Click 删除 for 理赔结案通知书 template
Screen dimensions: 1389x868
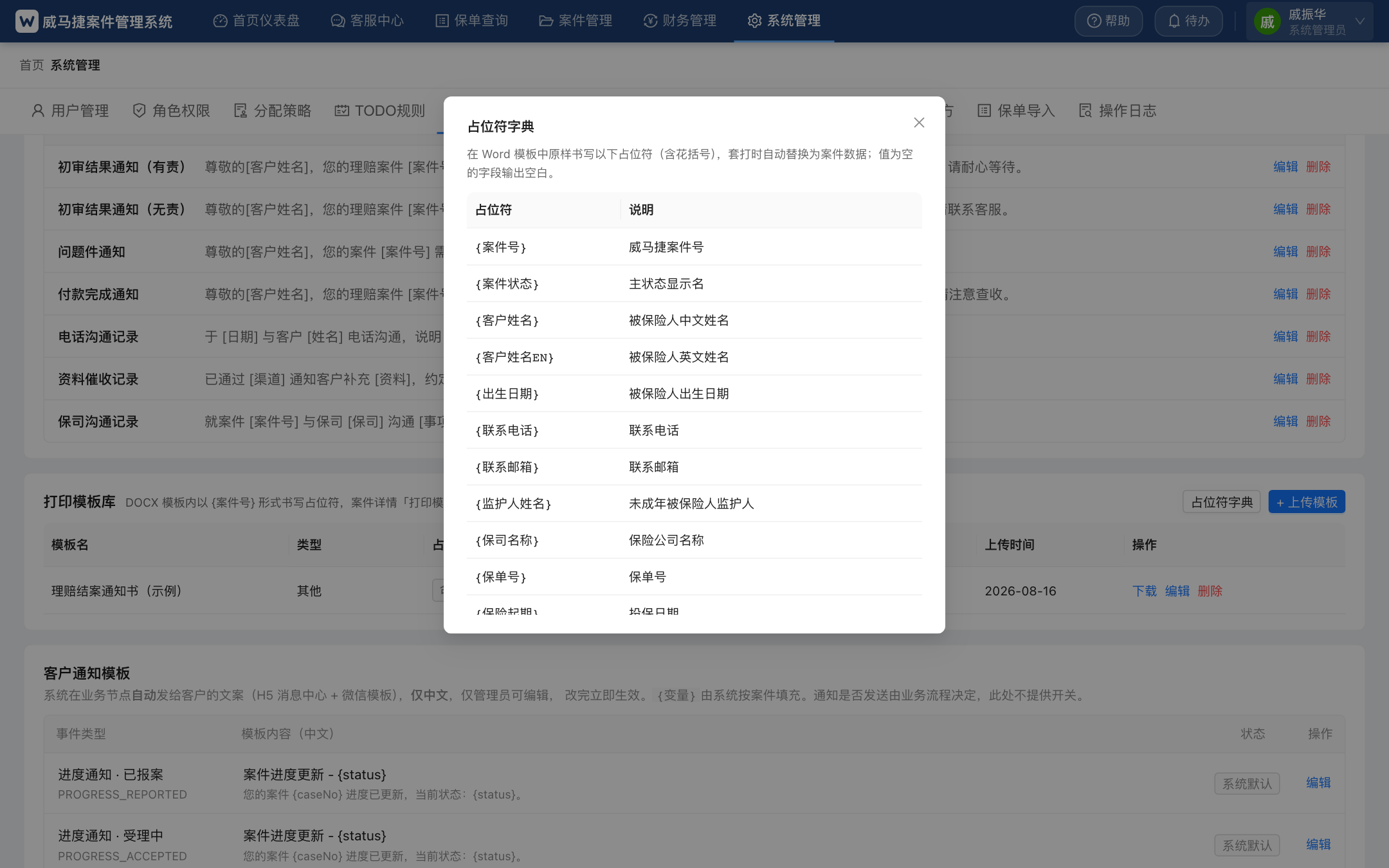click(x=1210, y=591)
